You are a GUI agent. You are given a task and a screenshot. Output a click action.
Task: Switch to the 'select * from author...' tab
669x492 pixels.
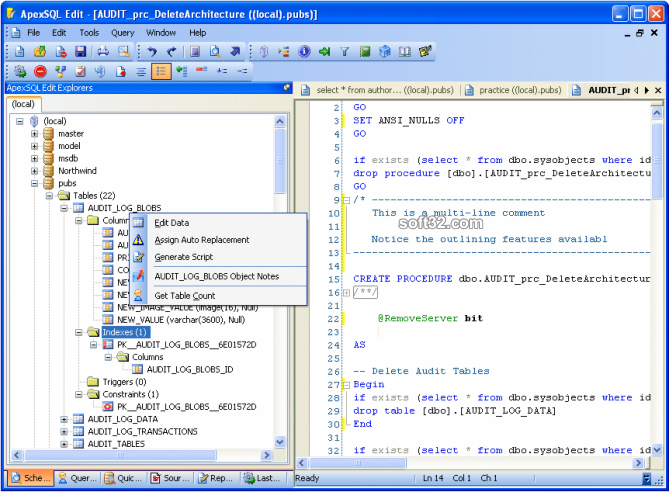pos(378,90)
